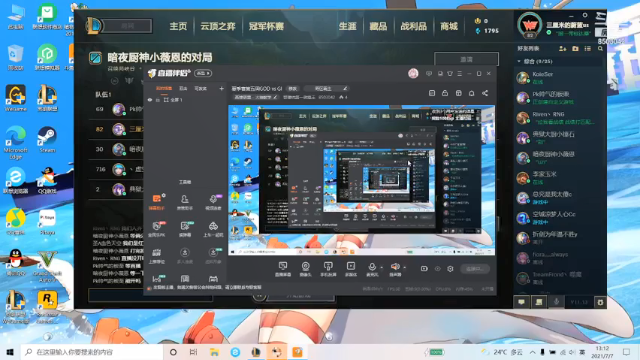Viewport: 640px width, 360px height.
Task: Open the missions icon below friends list
Action: 539,302
